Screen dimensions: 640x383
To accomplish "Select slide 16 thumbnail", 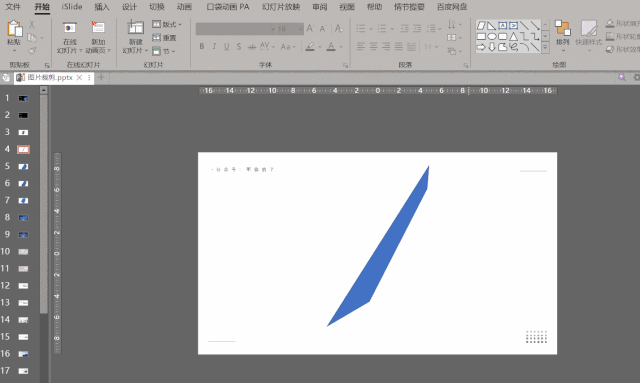I will coord(23,354).
